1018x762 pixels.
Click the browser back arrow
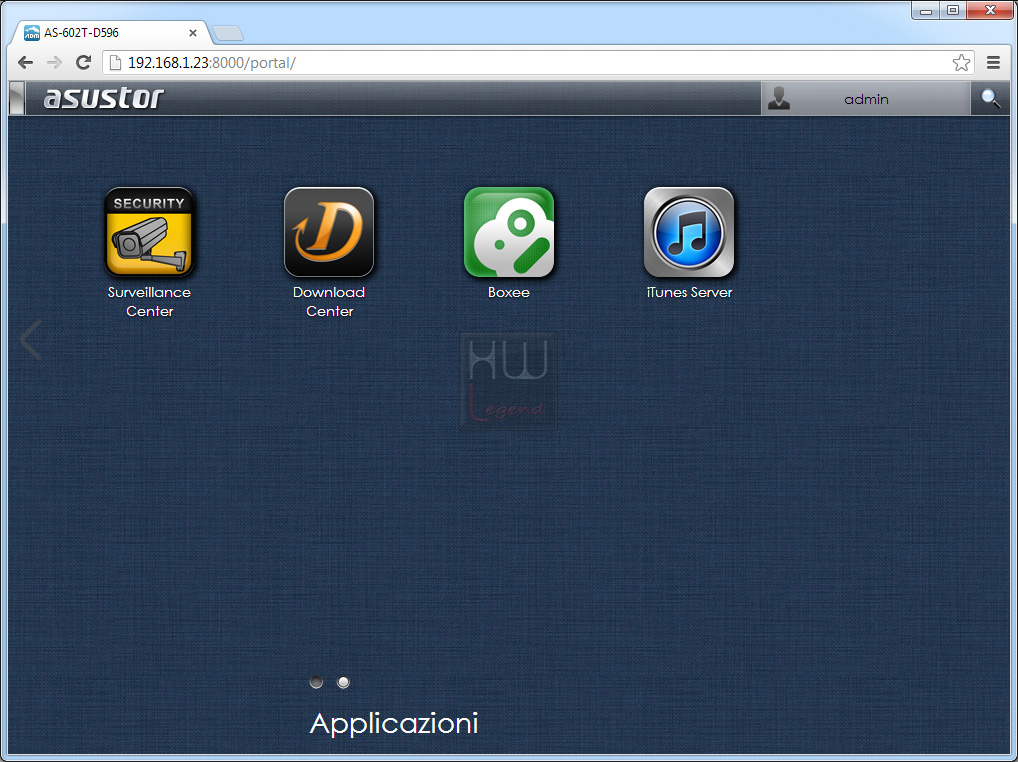tap(25, 62)
